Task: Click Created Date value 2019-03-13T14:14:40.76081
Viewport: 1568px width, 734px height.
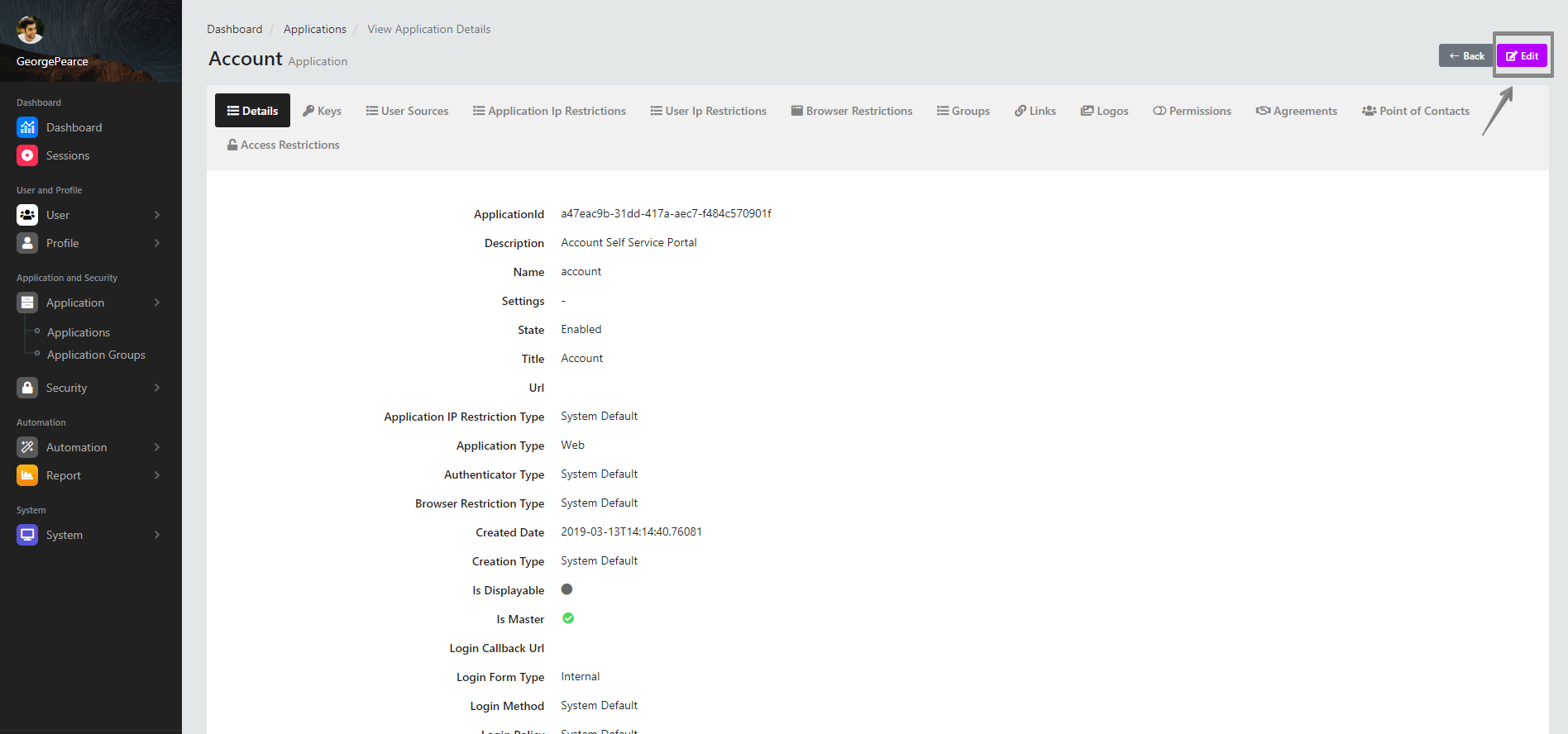Action: (631, 531)
